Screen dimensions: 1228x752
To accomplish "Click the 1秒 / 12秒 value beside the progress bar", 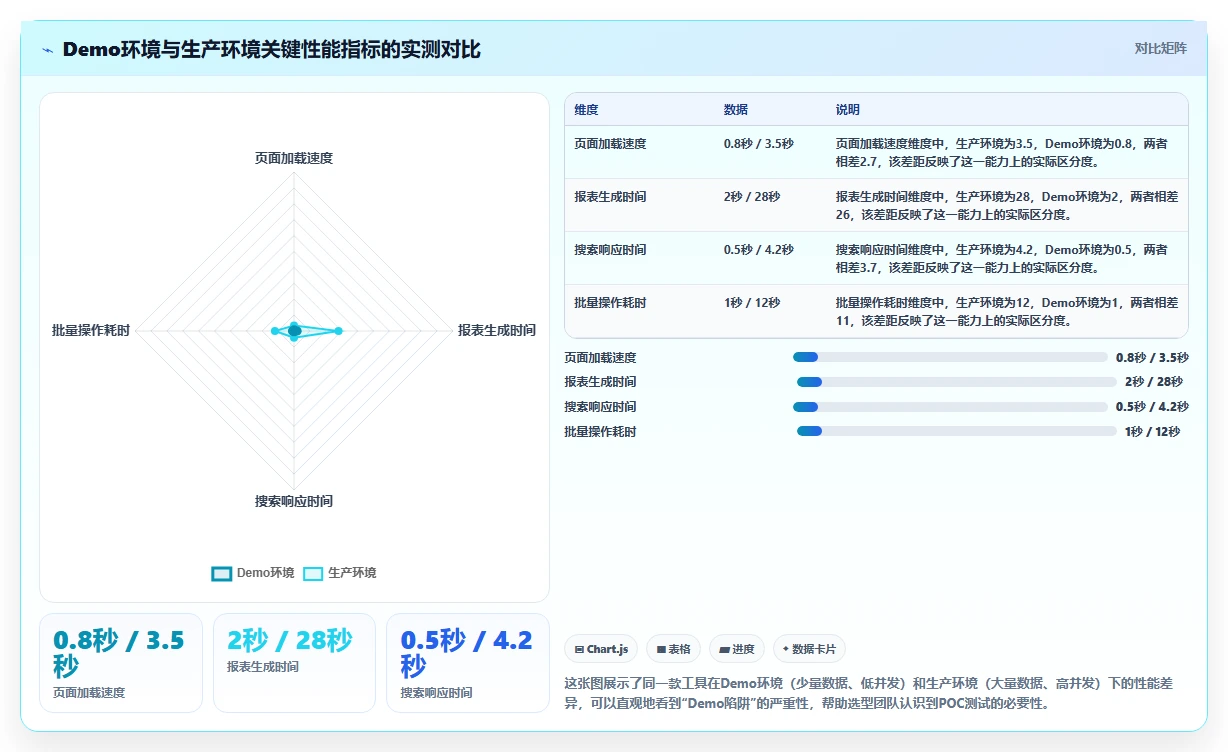I will click(1152, 431).
